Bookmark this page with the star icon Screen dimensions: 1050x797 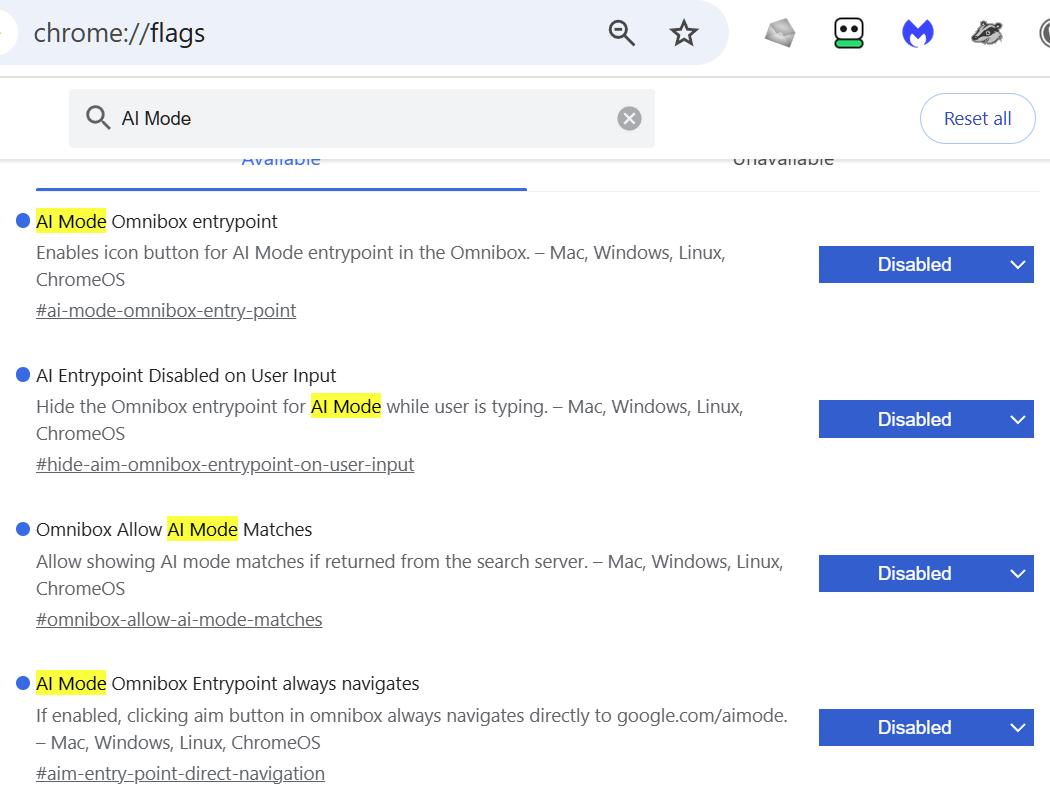684,33
